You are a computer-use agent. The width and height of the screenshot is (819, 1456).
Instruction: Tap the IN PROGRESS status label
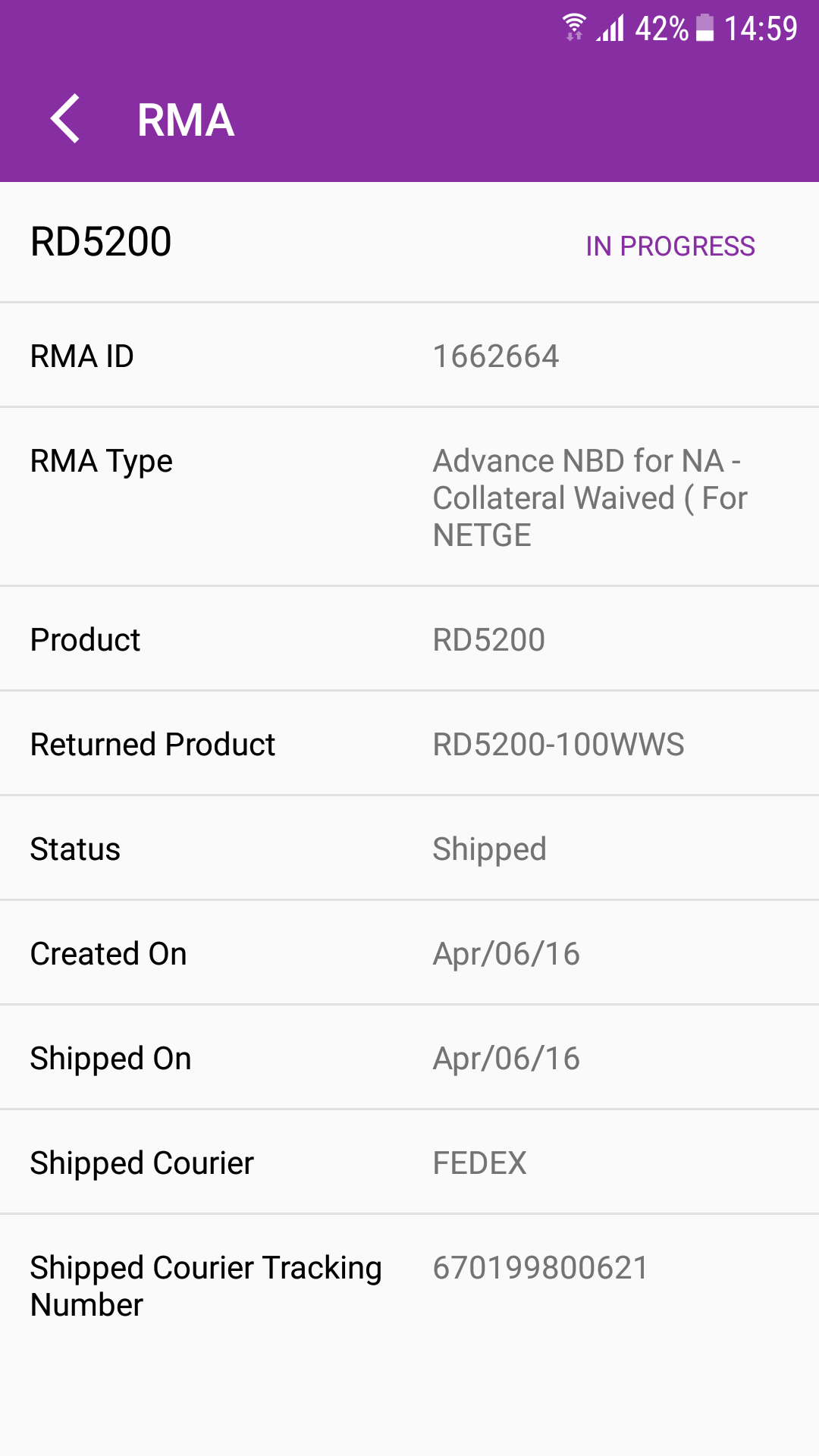tap(670, 246)
